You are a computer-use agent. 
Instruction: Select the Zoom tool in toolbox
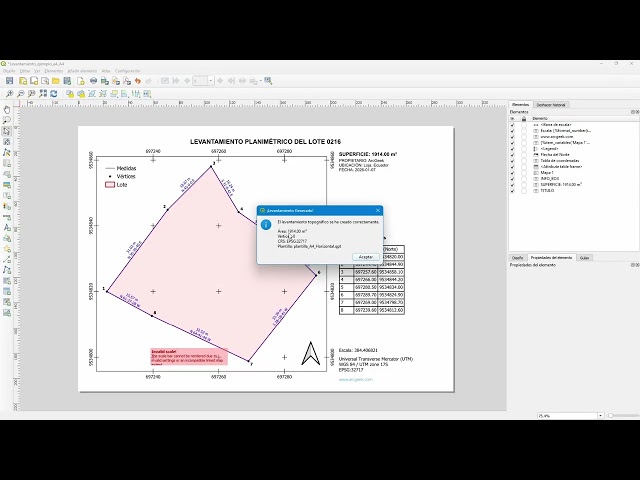(7, 120)
